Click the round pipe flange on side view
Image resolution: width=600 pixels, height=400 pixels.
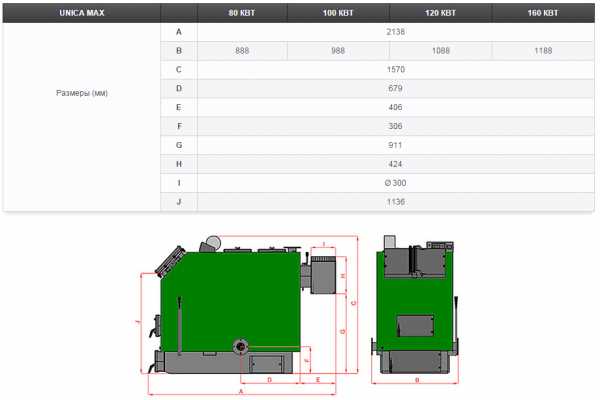click(x=241, y=346)
